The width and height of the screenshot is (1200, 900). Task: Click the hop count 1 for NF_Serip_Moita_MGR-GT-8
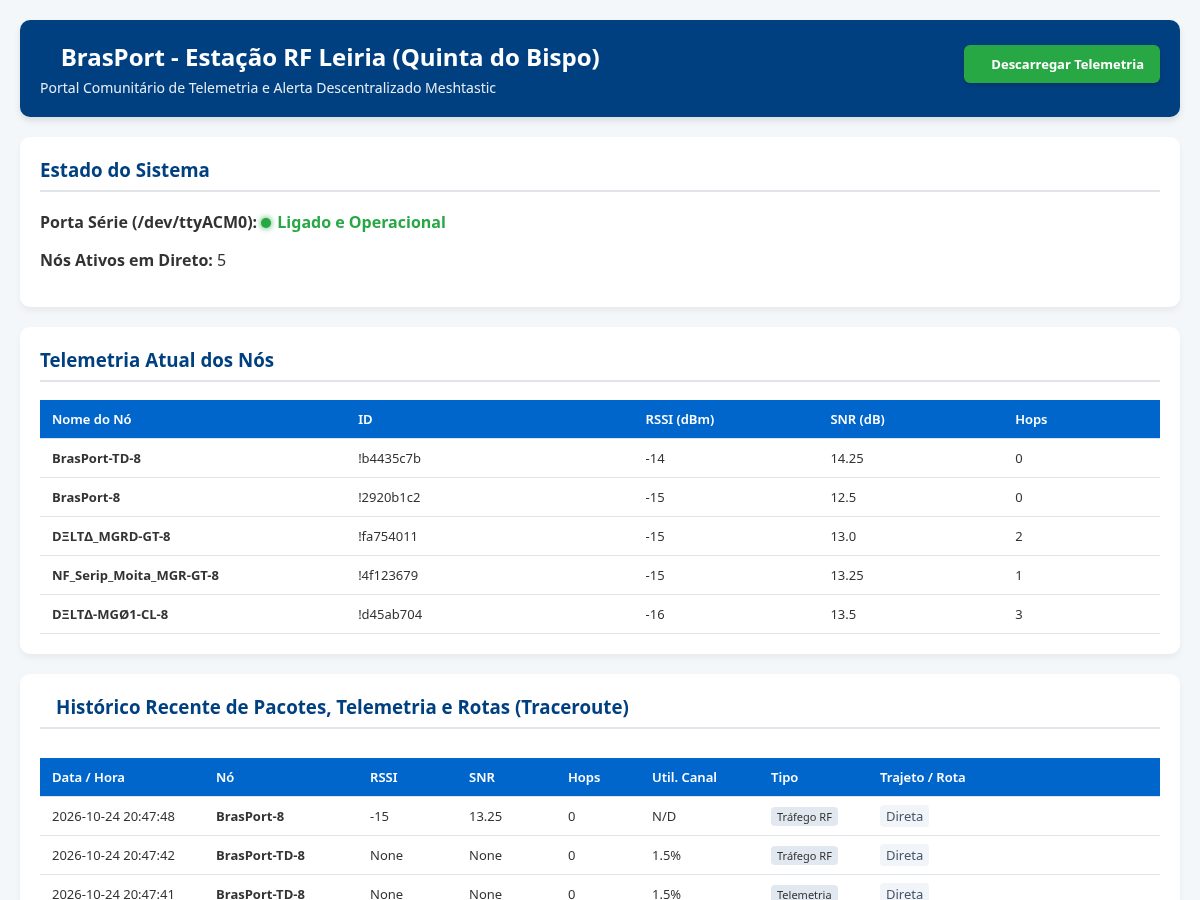point(1019,575)
